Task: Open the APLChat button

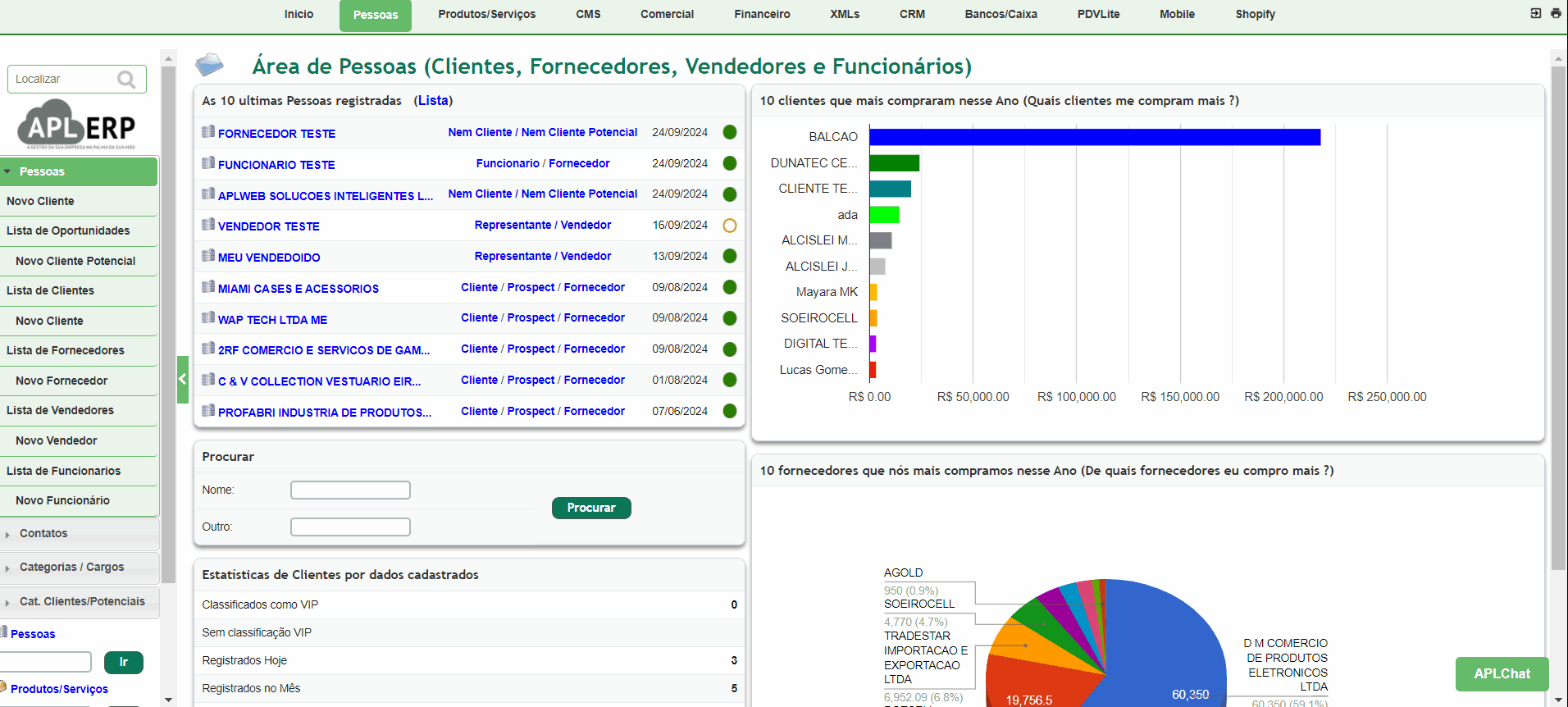Action: [1502, 673]
